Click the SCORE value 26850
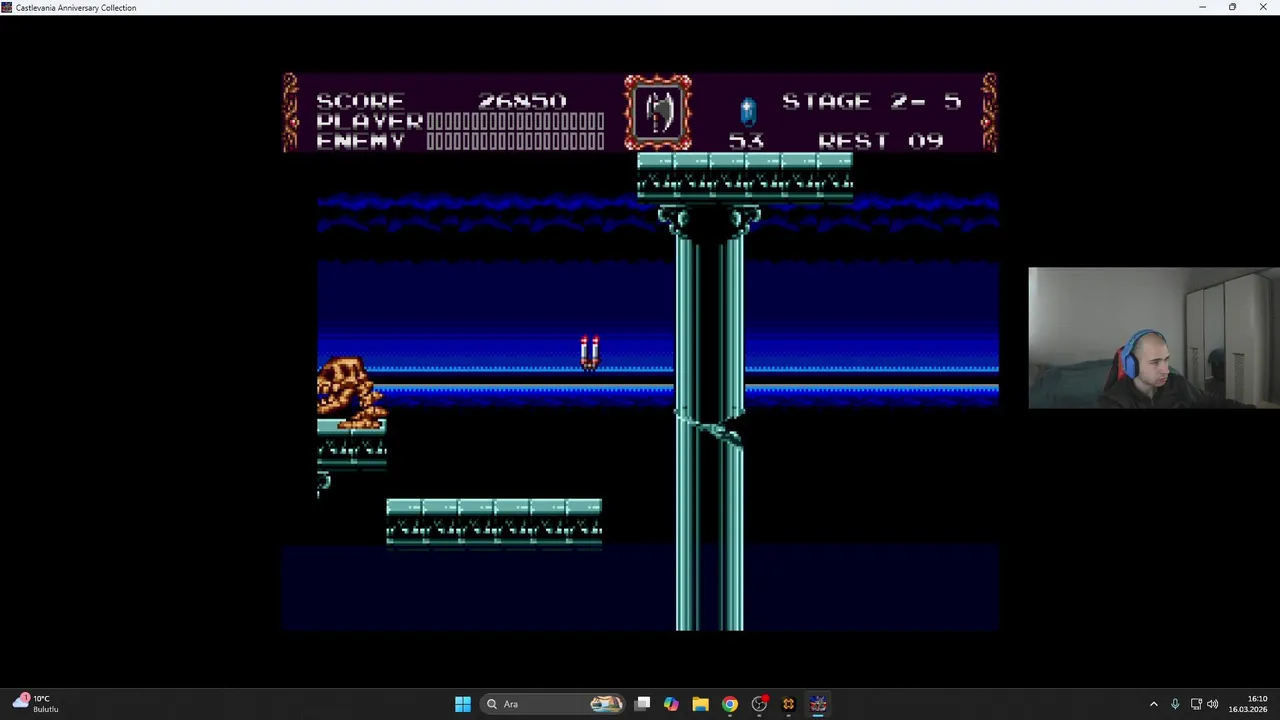The height and width of the screenshot is (720, 1280). coord(522,101)
